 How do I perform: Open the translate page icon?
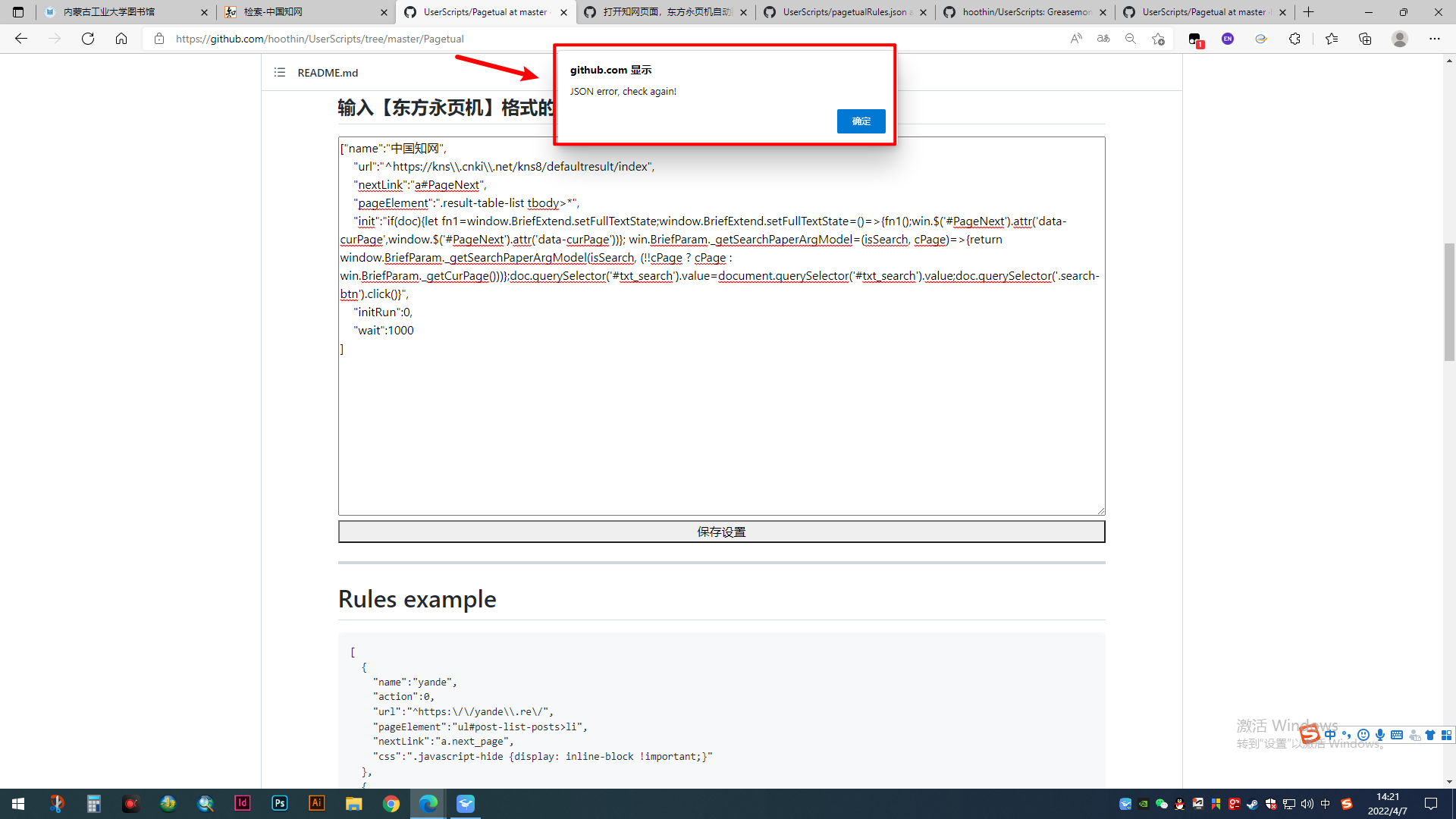coord(1103,39)
